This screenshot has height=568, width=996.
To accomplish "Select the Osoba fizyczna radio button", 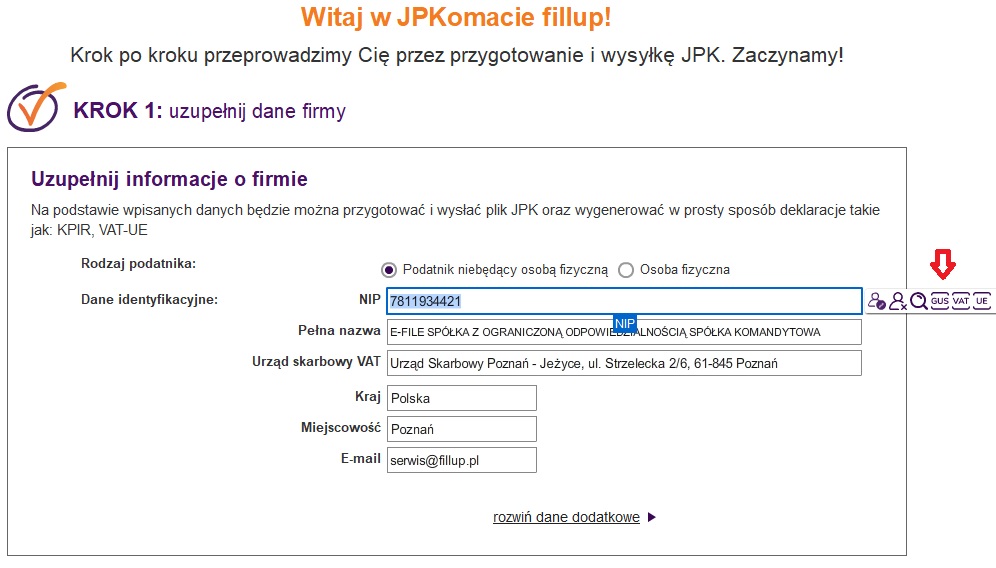I will point(626,270).
